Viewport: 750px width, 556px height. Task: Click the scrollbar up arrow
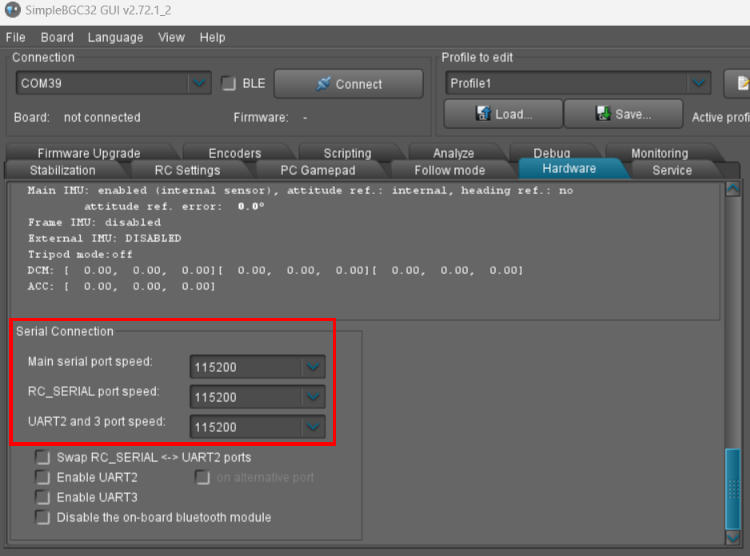(x=733, y=189)
